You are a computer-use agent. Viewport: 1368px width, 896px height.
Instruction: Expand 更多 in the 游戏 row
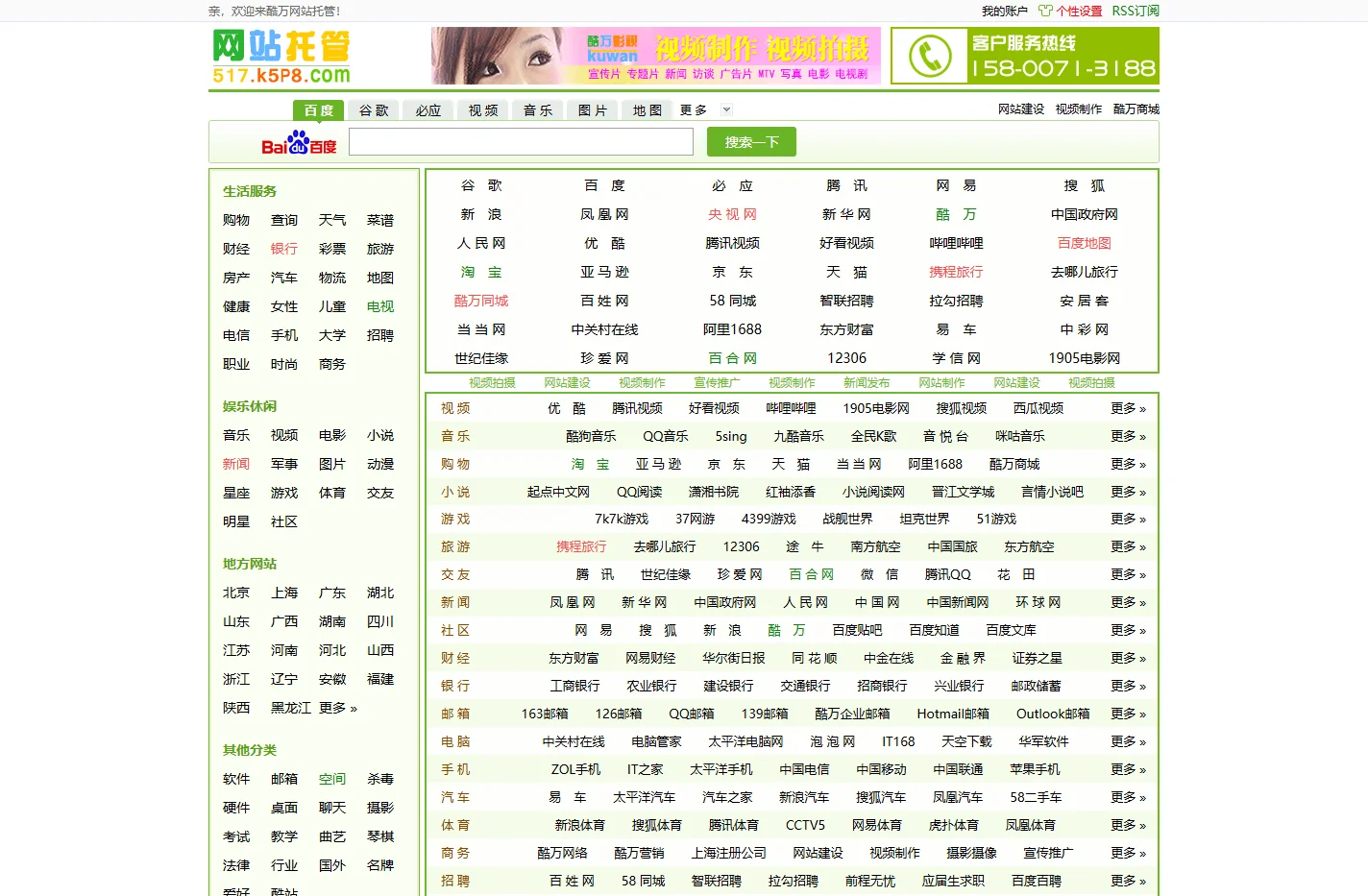pos(1129,519)
